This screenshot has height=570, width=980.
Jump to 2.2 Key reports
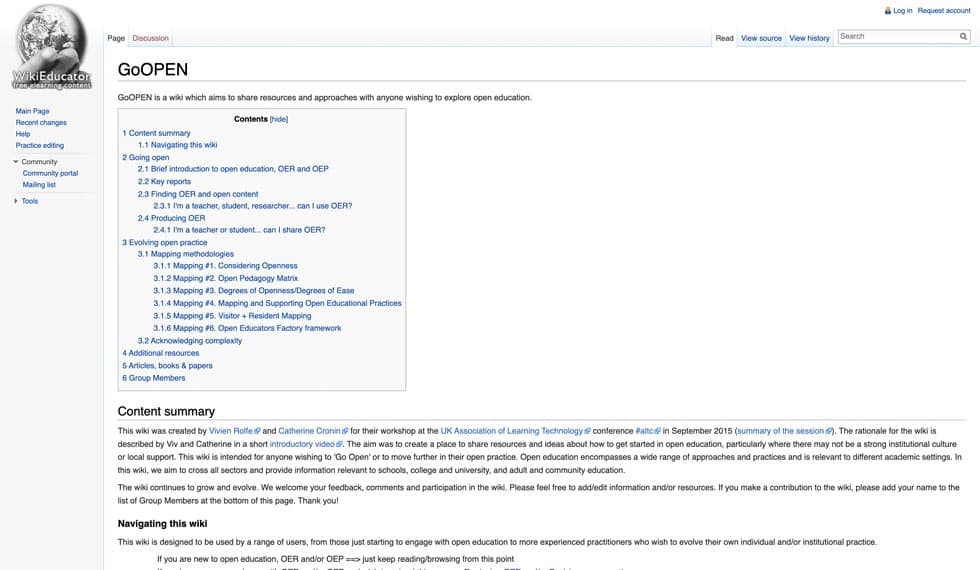[164, 182]
